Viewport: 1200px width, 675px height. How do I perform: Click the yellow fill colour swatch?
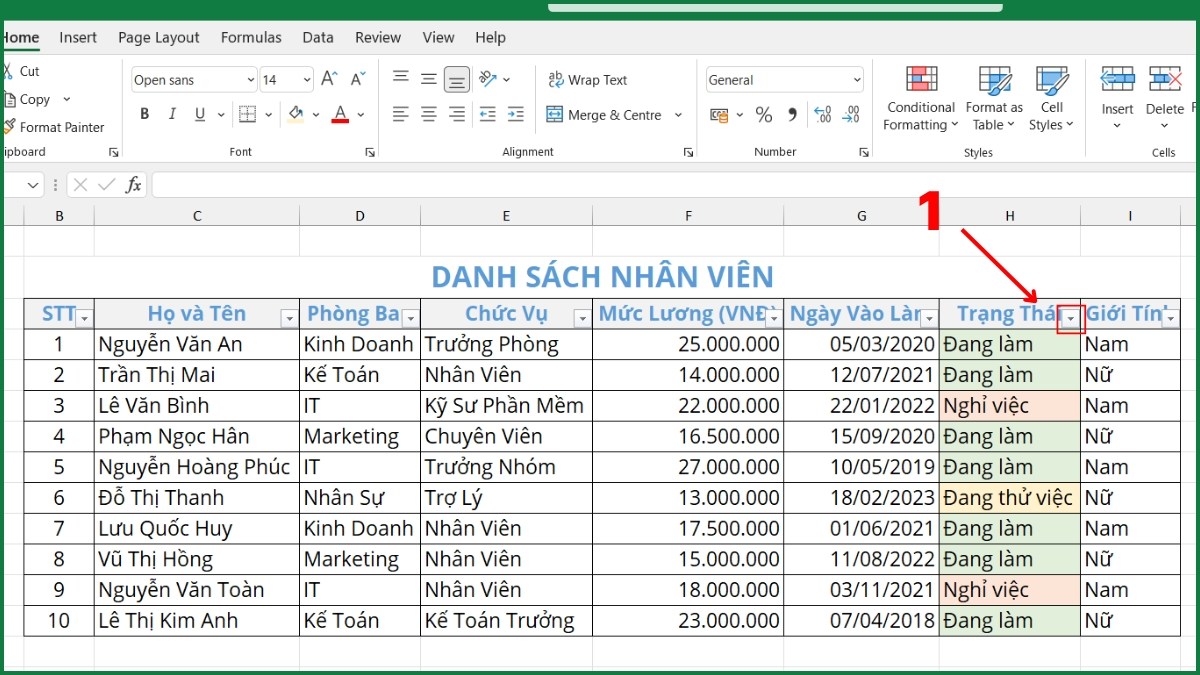tap(296, 115)
